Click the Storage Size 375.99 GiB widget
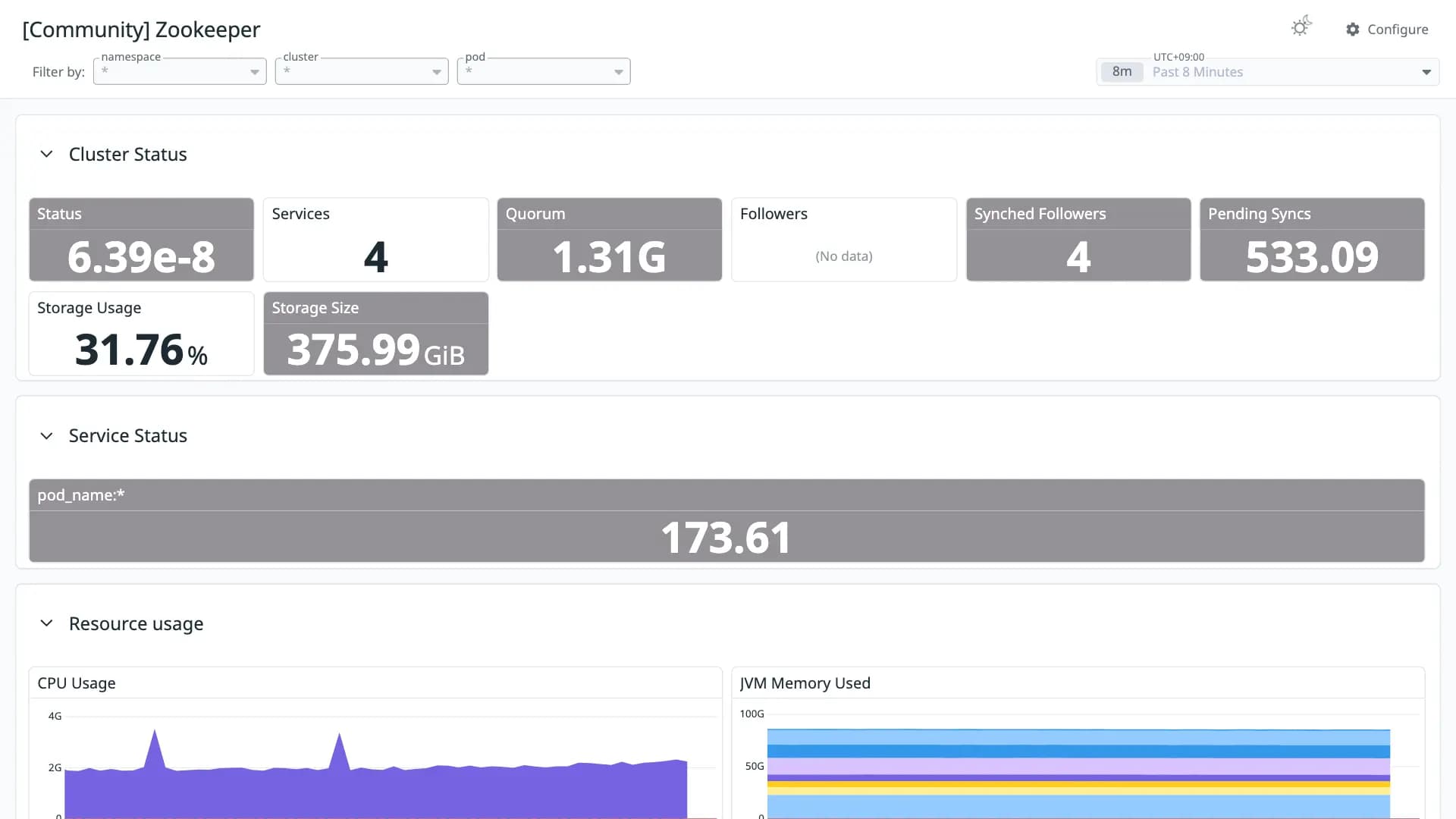This screenshot has width=1456, height=819. click(x=375, y=334)
